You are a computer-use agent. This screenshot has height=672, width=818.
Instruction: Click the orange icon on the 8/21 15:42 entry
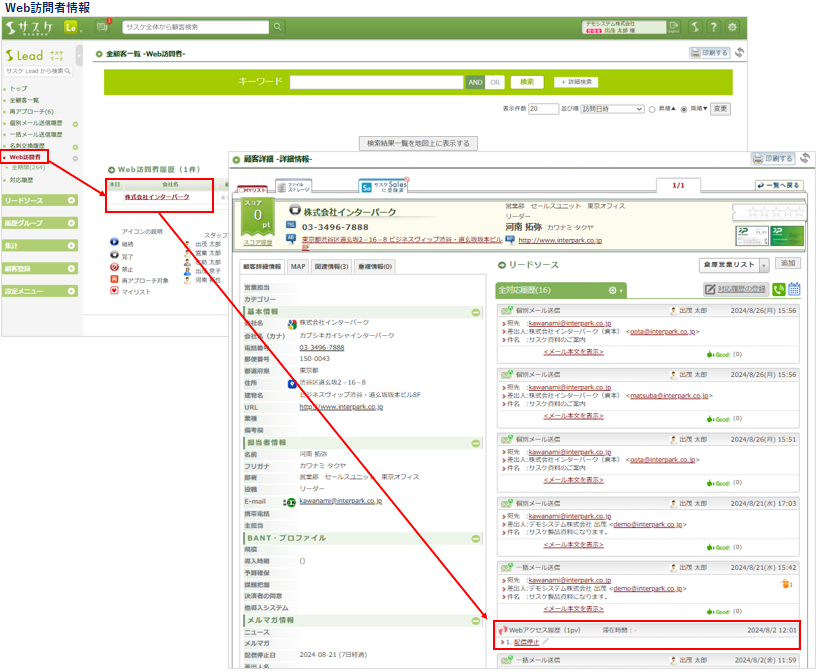[x=785, y=584]
